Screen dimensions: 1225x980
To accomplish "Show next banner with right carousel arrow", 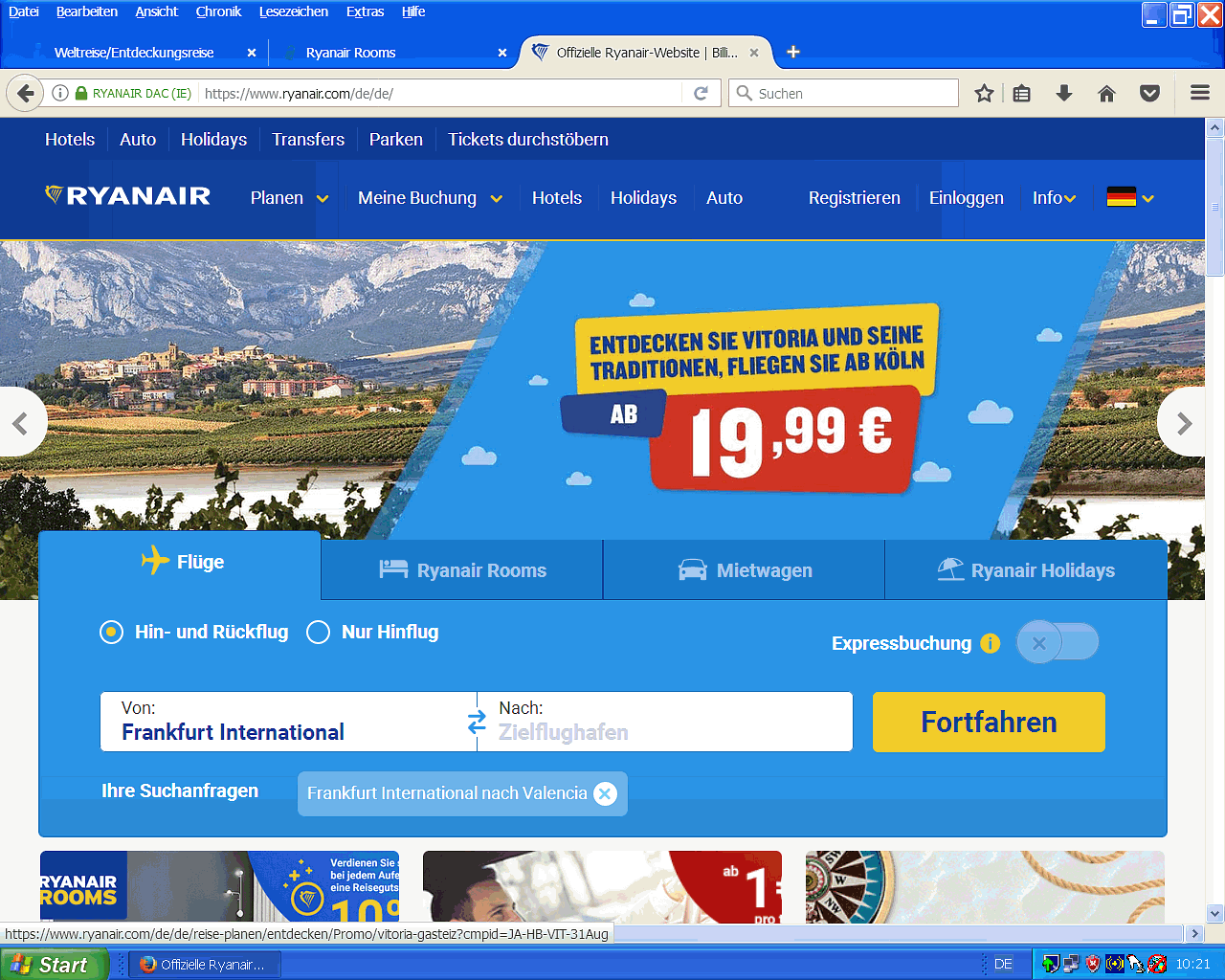I will [1184, 422].
